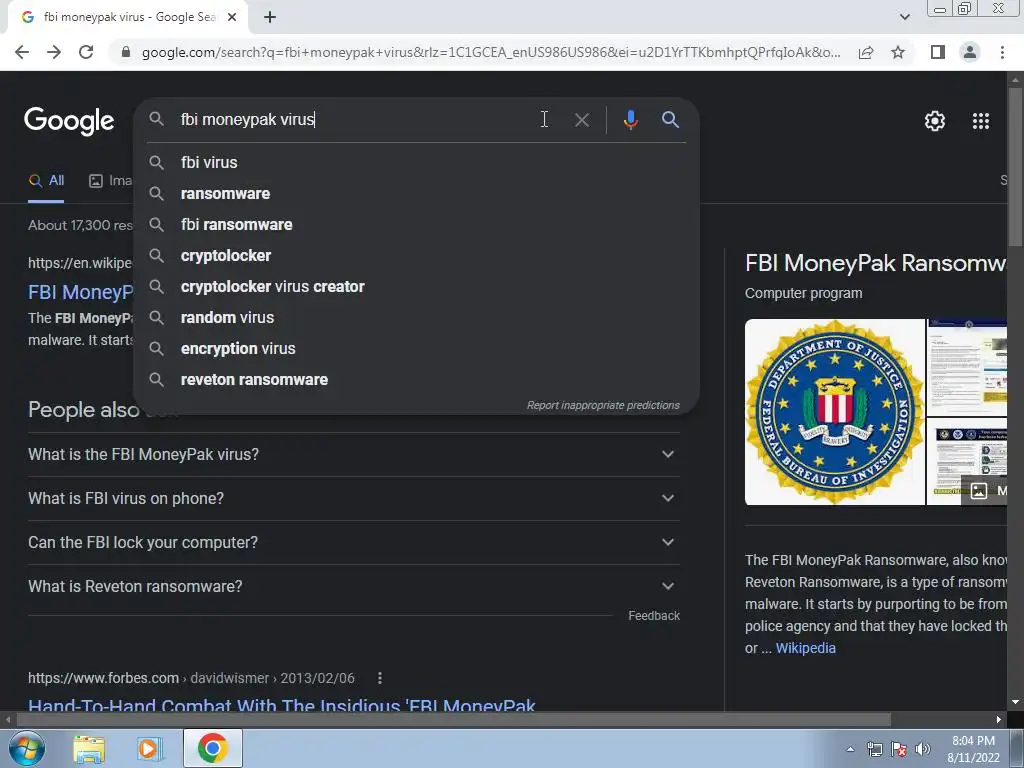1024x768 pixels.
Task: Open the ransomware screenshot thumbnail at top right
Action: click(967, 368)
